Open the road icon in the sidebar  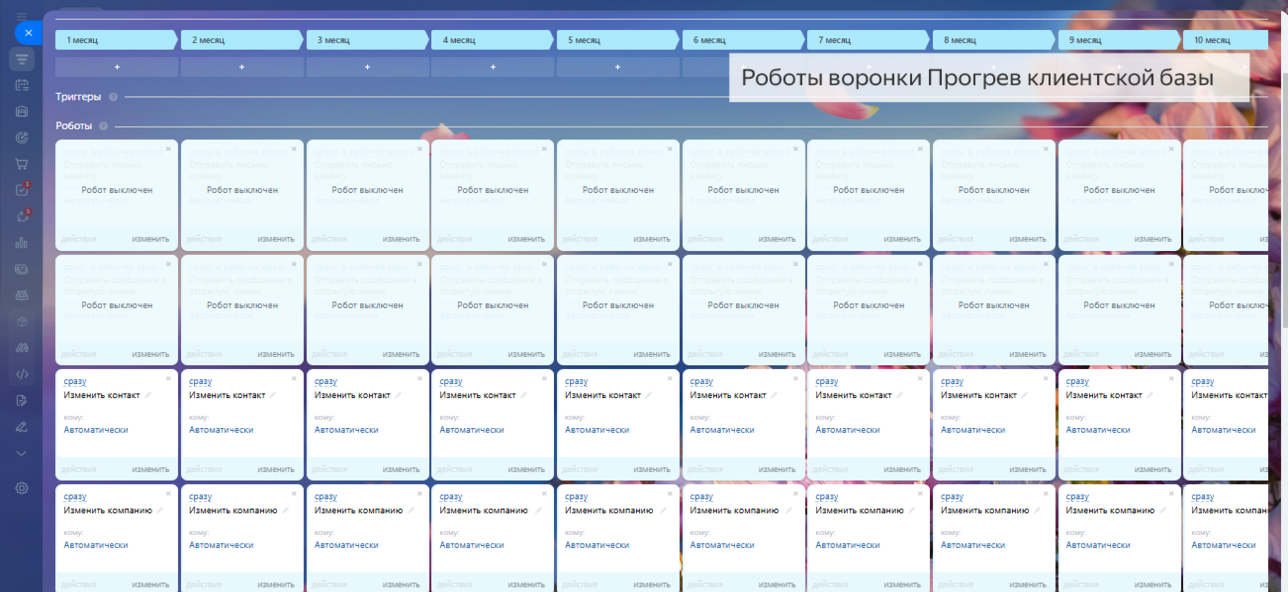tap(21, 348)
